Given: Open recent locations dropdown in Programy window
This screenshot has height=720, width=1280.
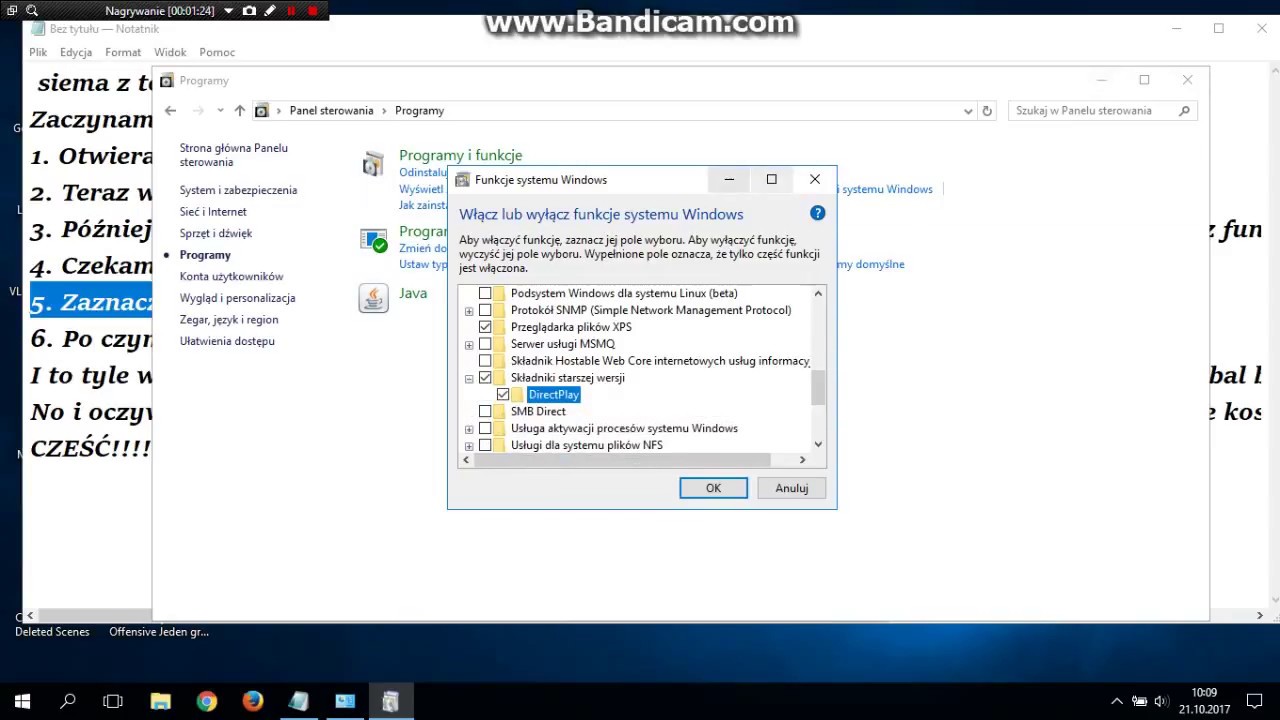Looking at the screenshot, I should (220, 111).
